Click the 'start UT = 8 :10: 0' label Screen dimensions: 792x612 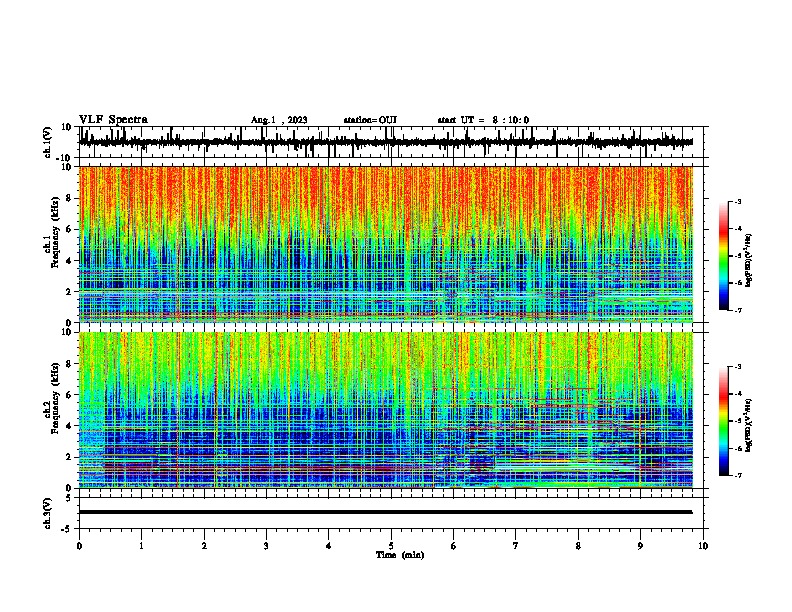click(x=483, y=120)
